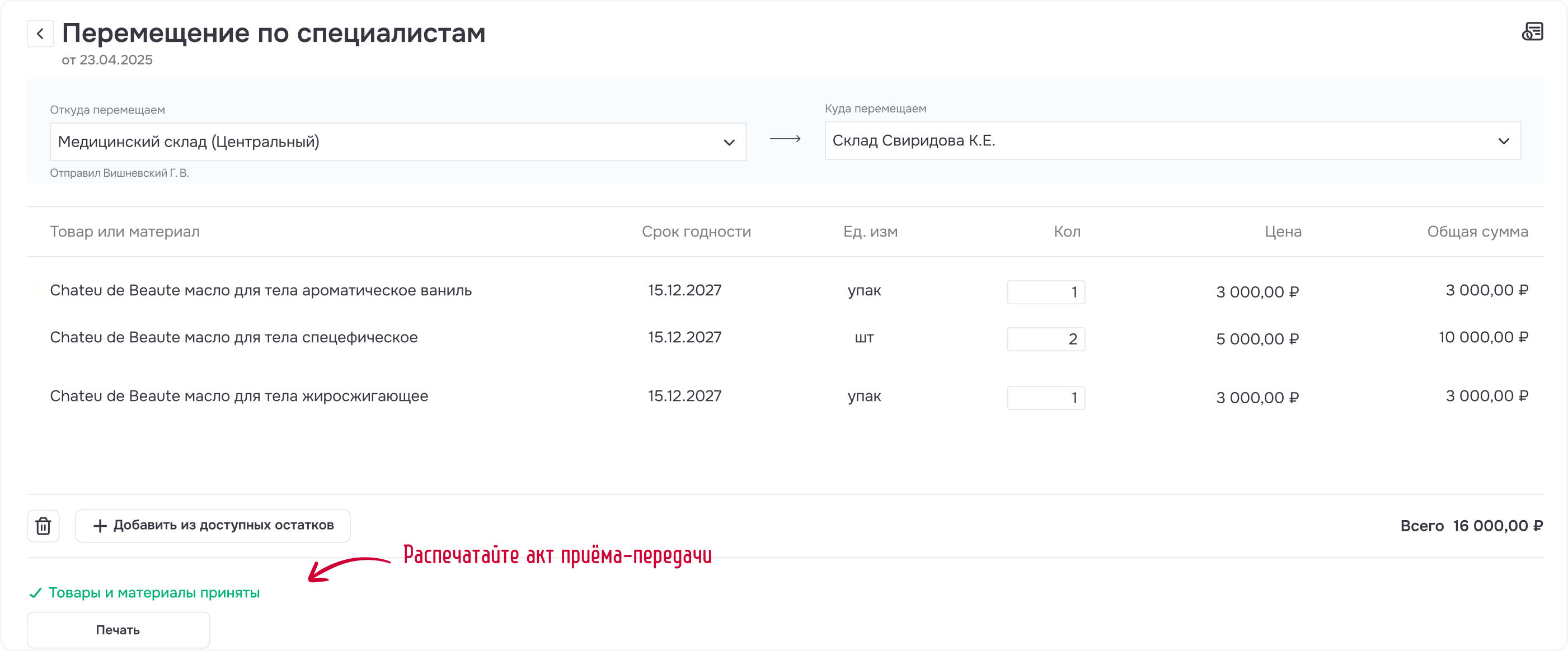
Task: Open the document history icon at top right
Action: (1532, 32)
